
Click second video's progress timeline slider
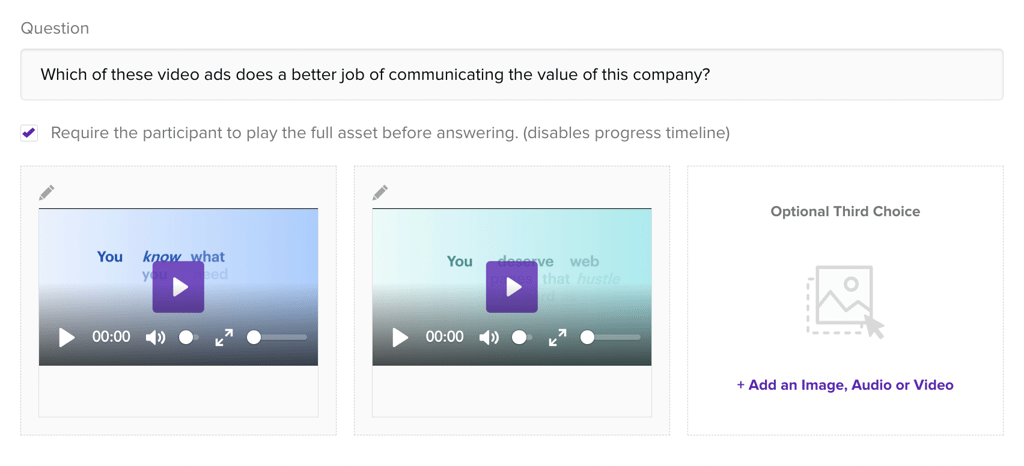611,337
